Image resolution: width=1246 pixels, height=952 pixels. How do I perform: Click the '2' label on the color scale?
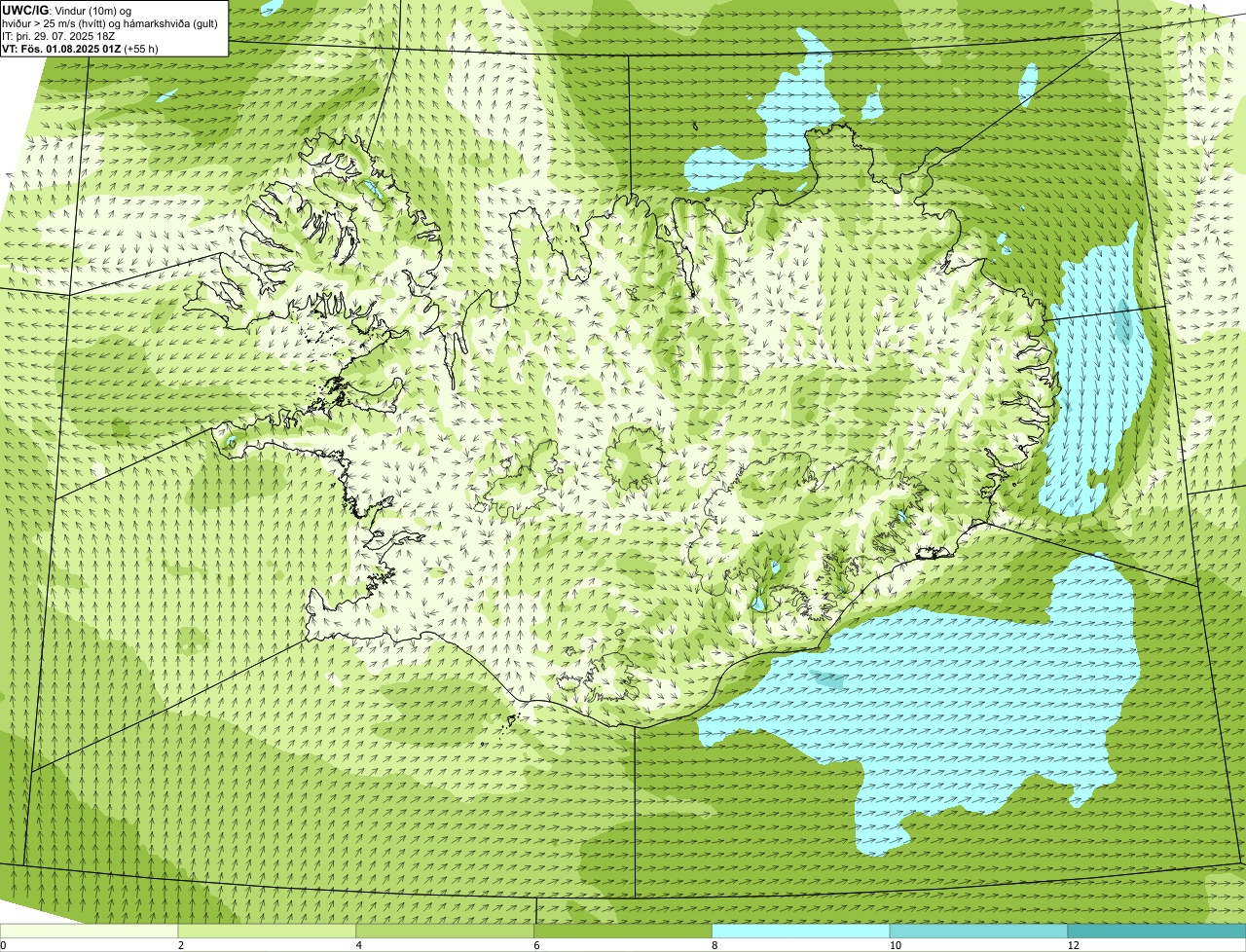[180, 945]
